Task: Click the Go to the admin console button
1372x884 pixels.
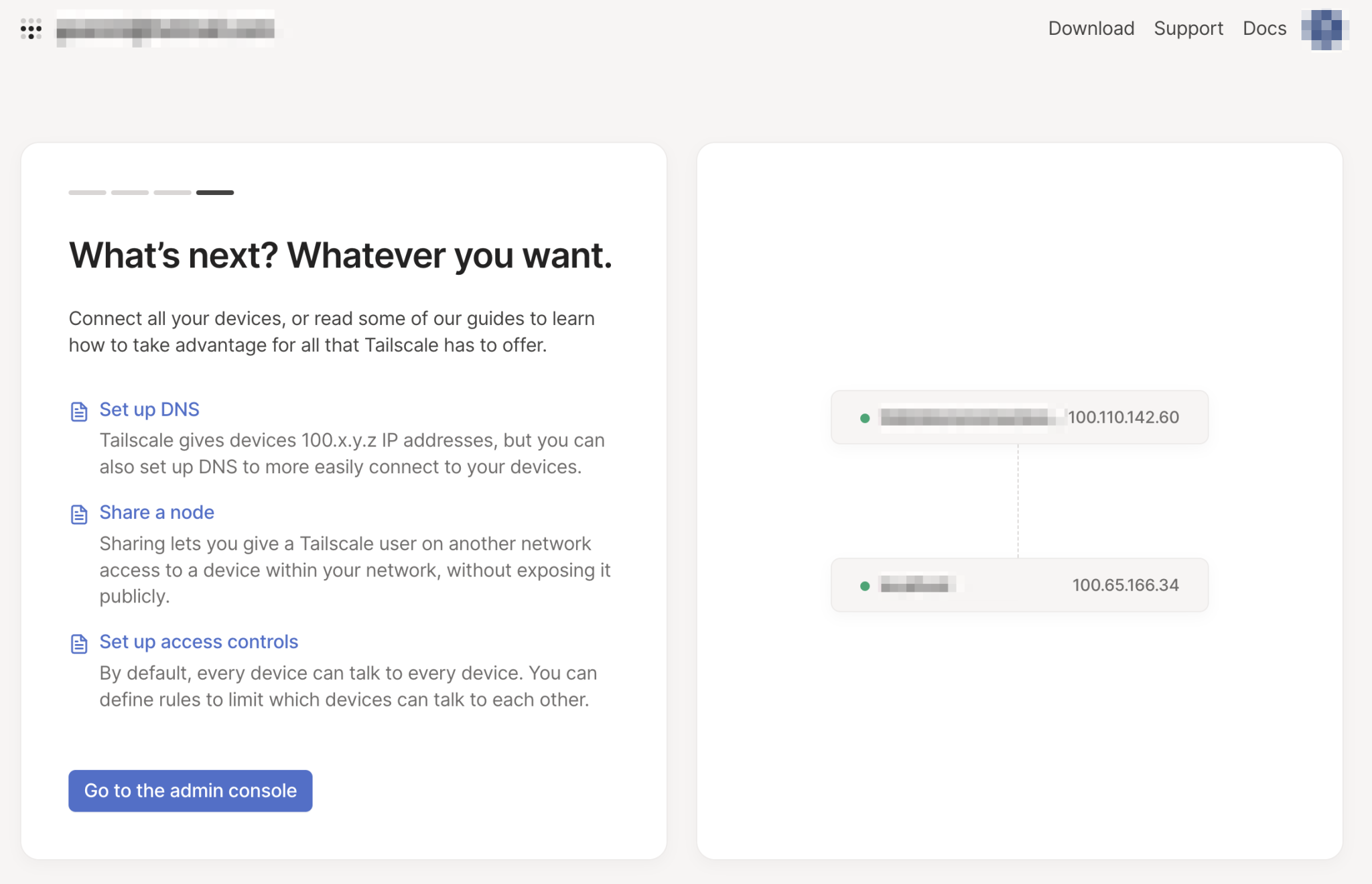Action: point(190,791)
